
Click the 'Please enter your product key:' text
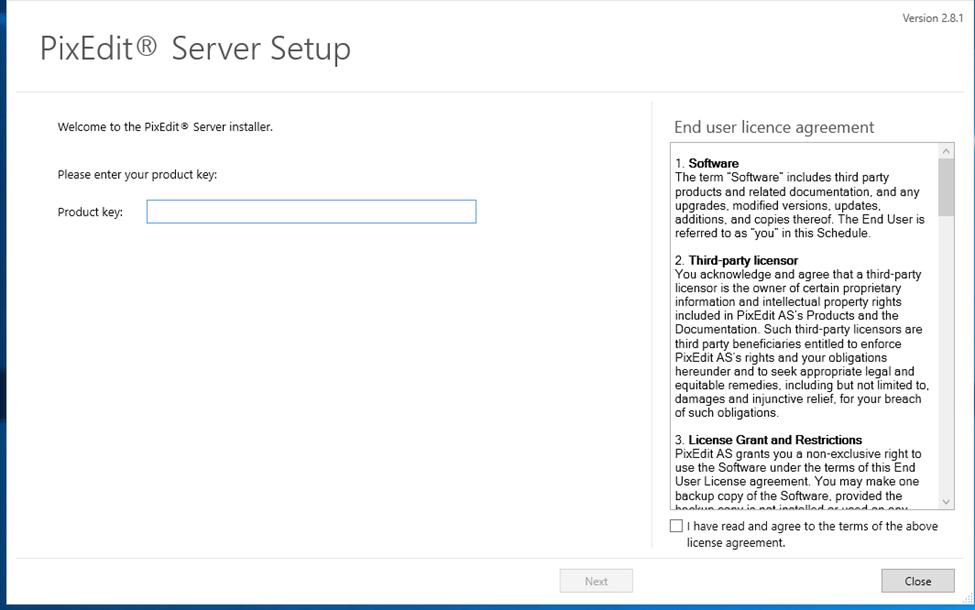pos(137,175)
